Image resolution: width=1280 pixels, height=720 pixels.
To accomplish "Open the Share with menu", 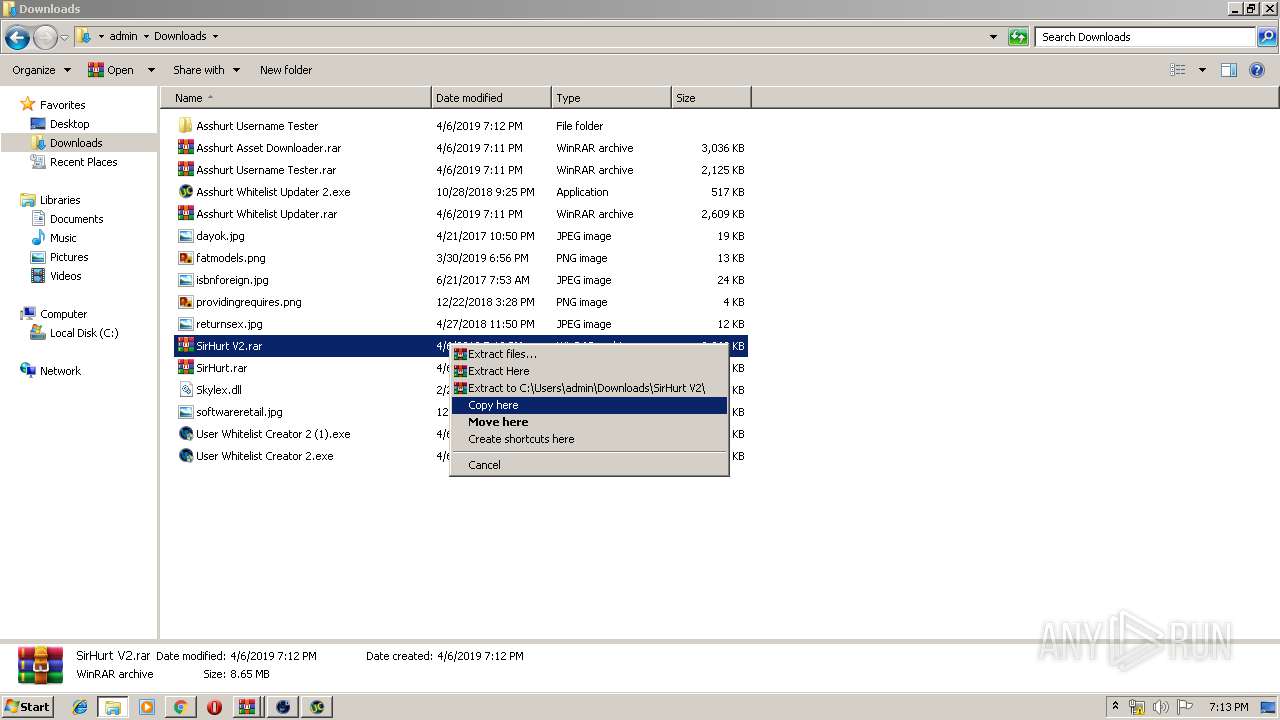I will point(206,70).
